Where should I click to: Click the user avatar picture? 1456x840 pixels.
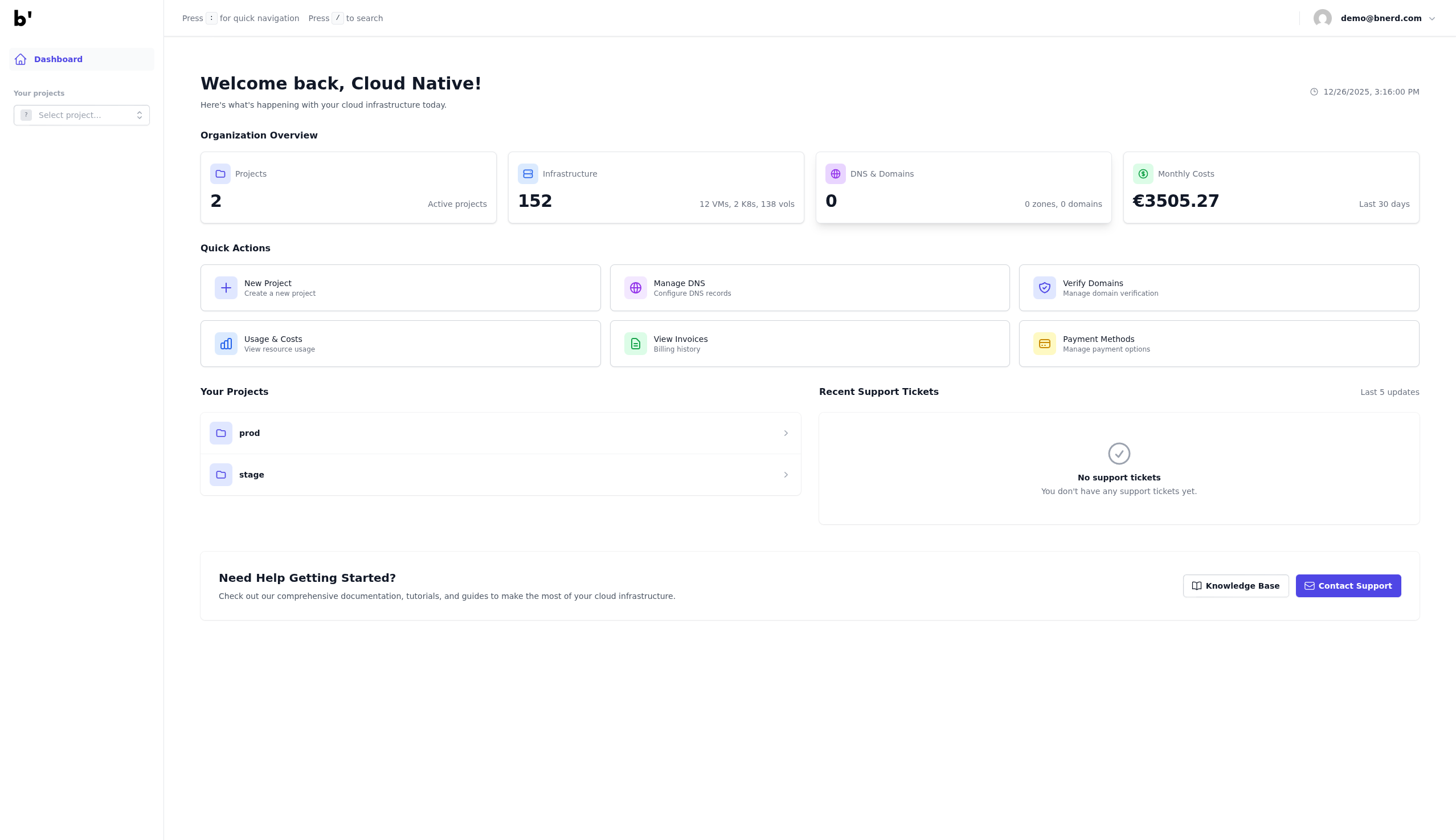click(x=1322, y=18)
